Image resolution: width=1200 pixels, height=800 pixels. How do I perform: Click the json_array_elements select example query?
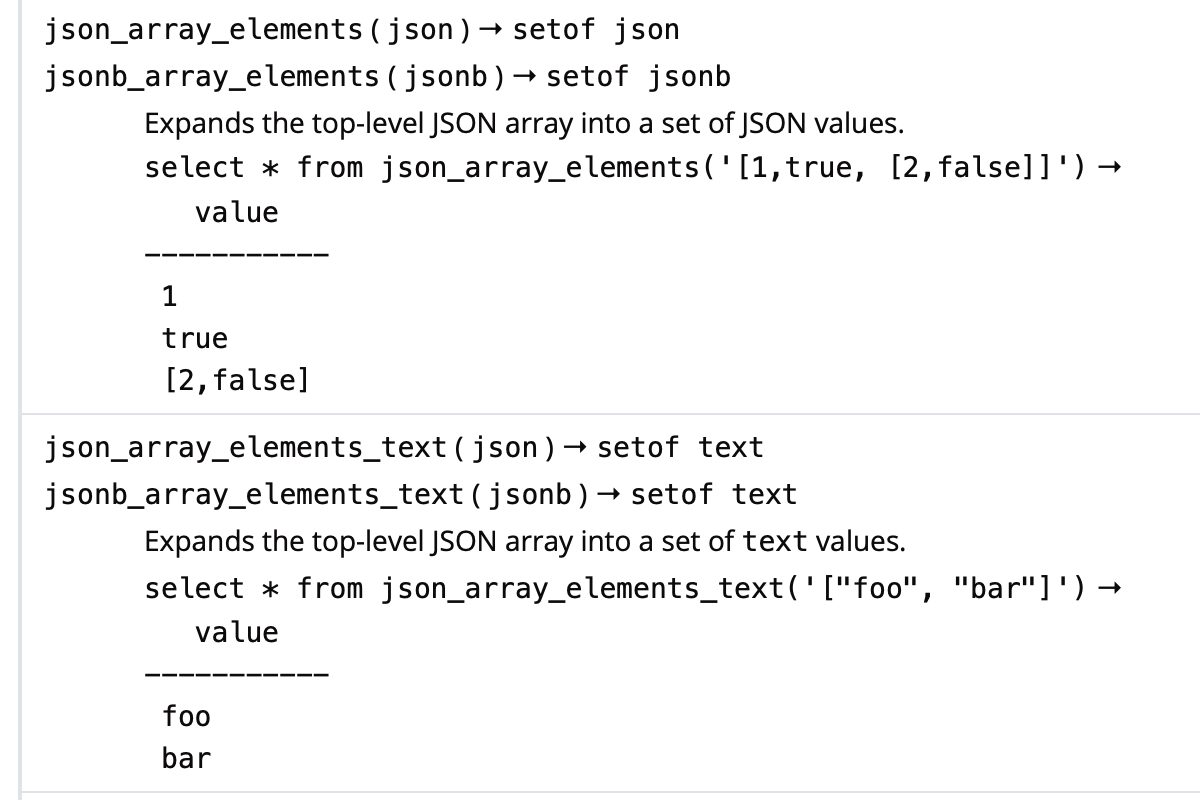pos(616,167)
